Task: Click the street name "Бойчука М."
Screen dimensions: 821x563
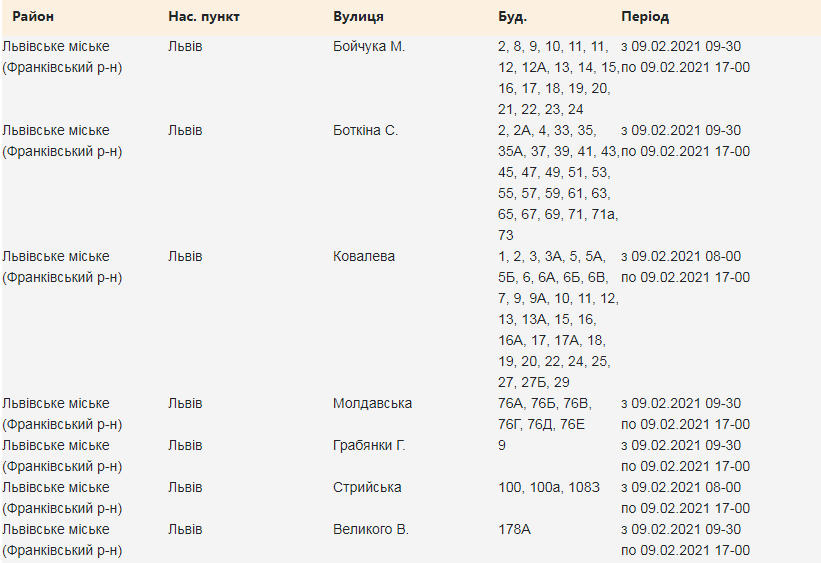Action: coord(369,46)
